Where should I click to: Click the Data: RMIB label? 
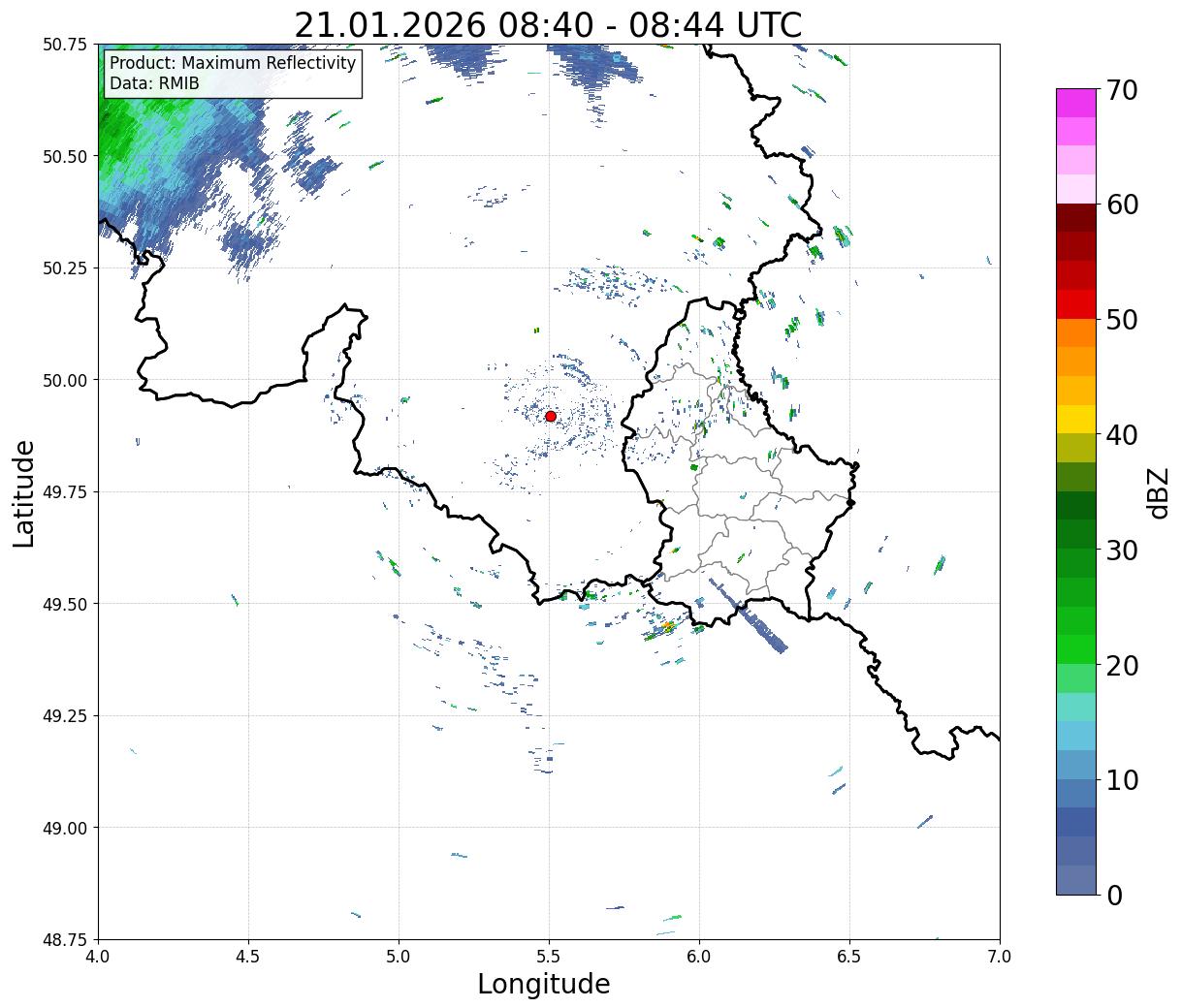(154, 83)
